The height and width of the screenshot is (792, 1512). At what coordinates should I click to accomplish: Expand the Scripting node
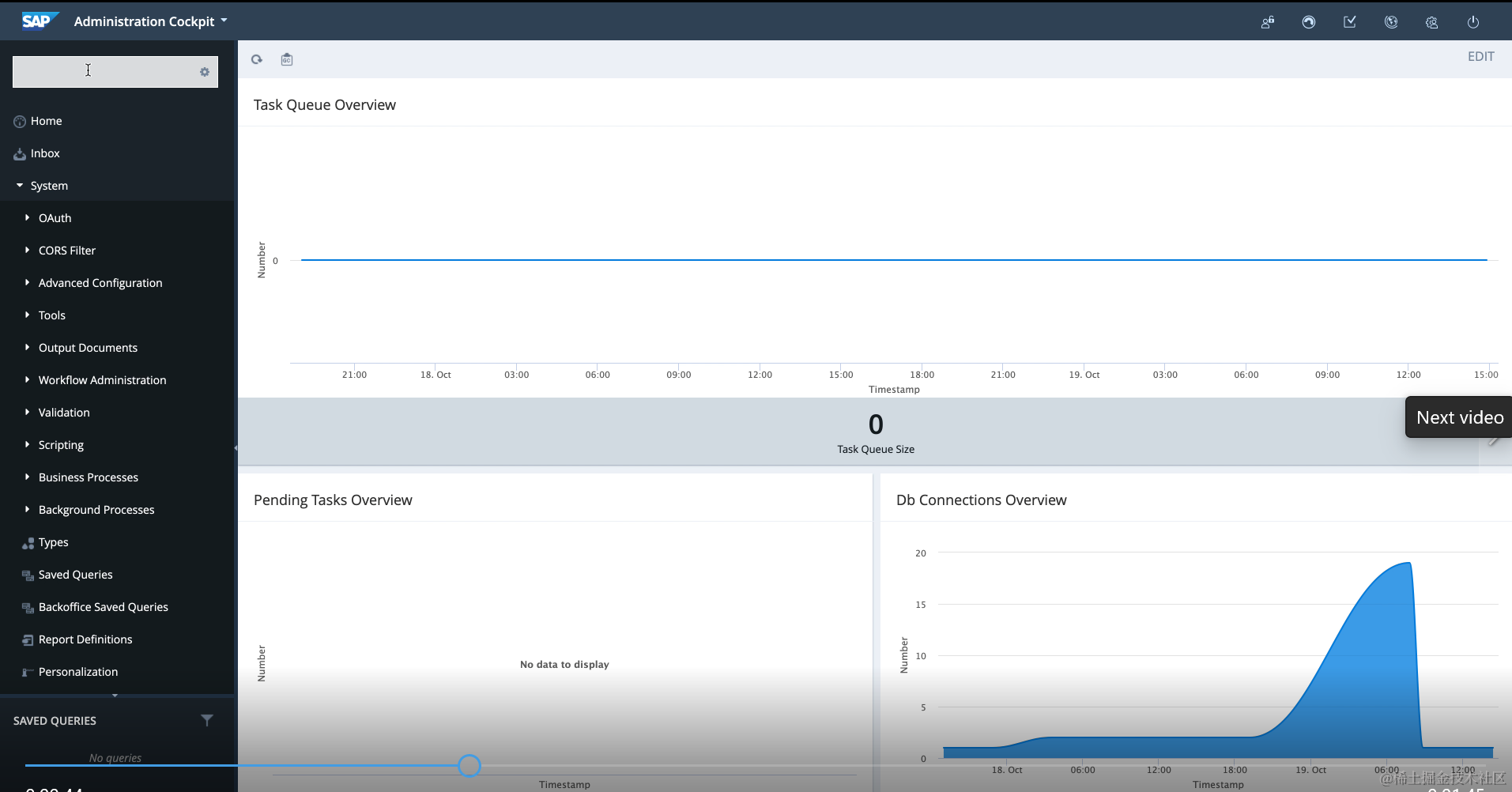click(x=27, y=444)
